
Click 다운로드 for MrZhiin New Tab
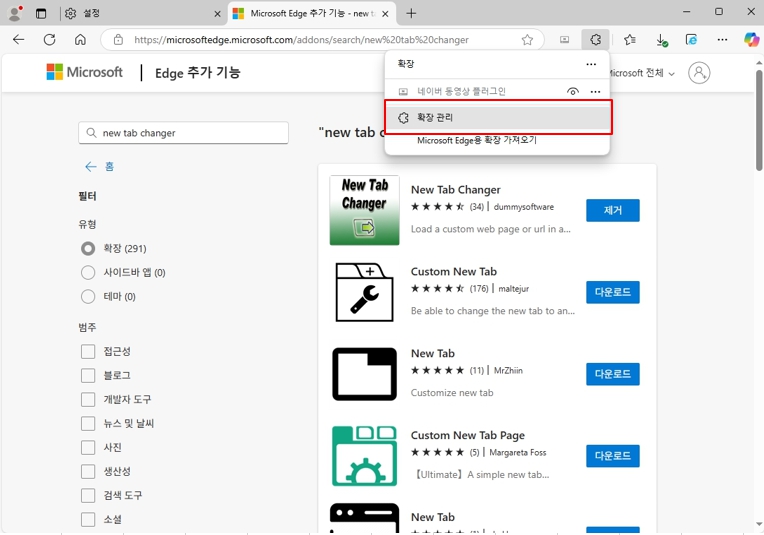tap(612, 374)
